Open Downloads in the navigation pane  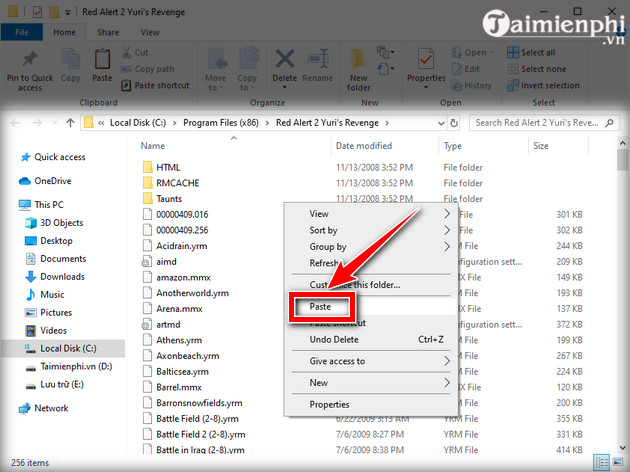(x=55, y=277)
